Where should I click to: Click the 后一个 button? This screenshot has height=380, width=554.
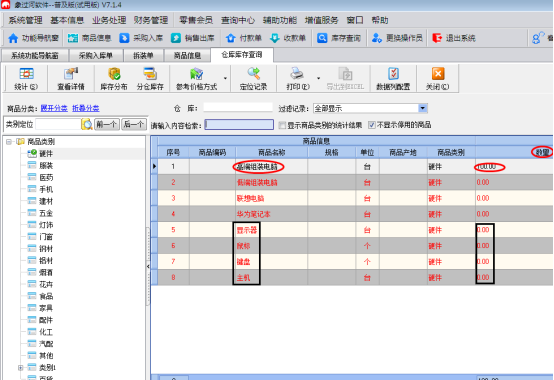pyautogui.click(x=134, y=124)
